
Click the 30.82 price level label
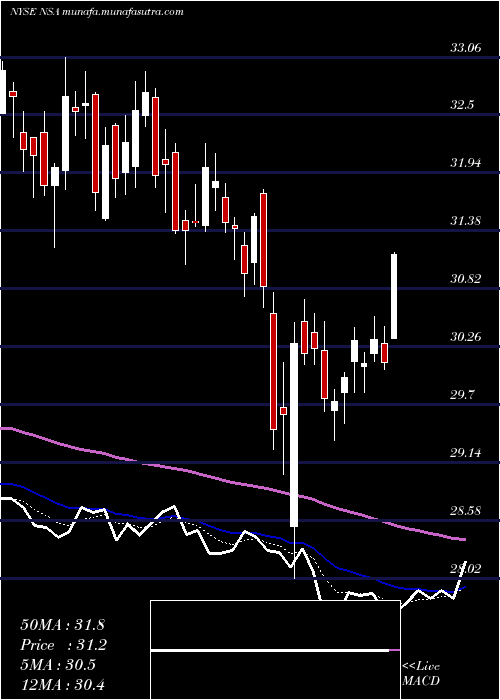(x=466, y=279)
